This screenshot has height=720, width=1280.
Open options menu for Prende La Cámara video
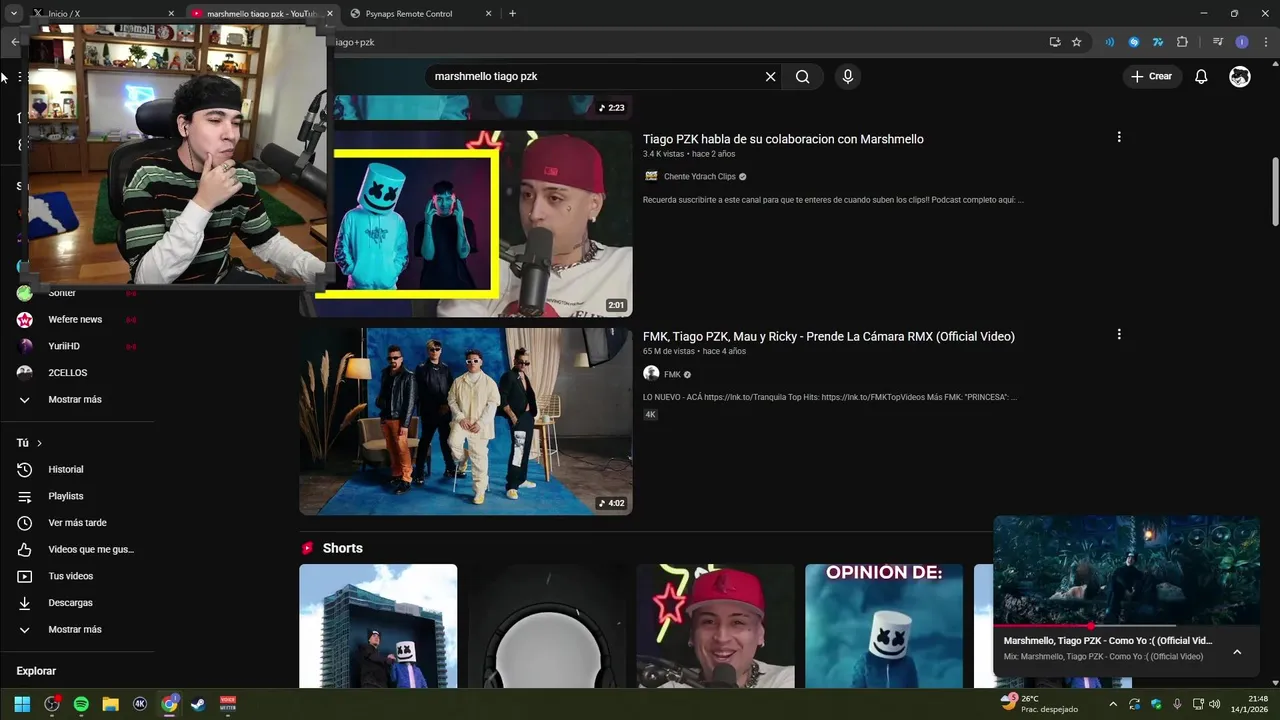tap(1119, 334)
